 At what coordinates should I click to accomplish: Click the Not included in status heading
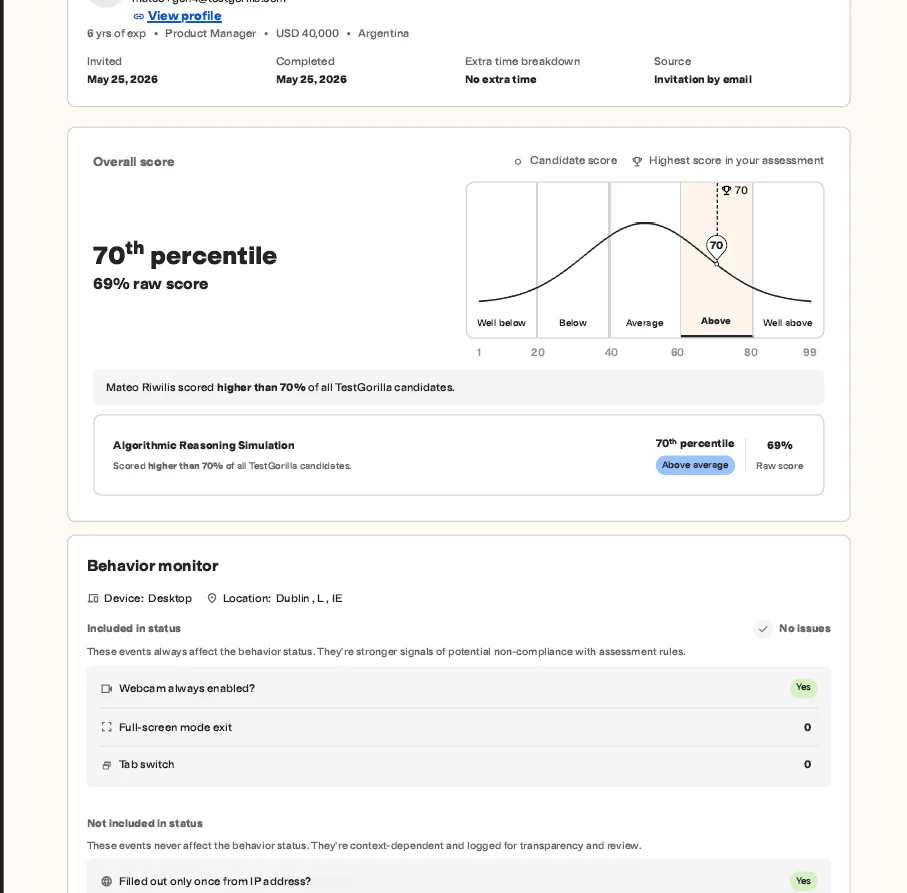click(145, 824)
